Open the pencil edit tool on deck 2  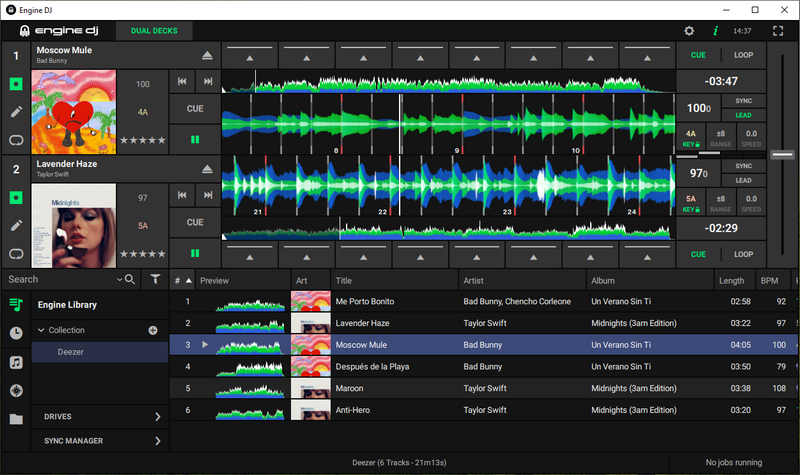[x=16, y=226]
